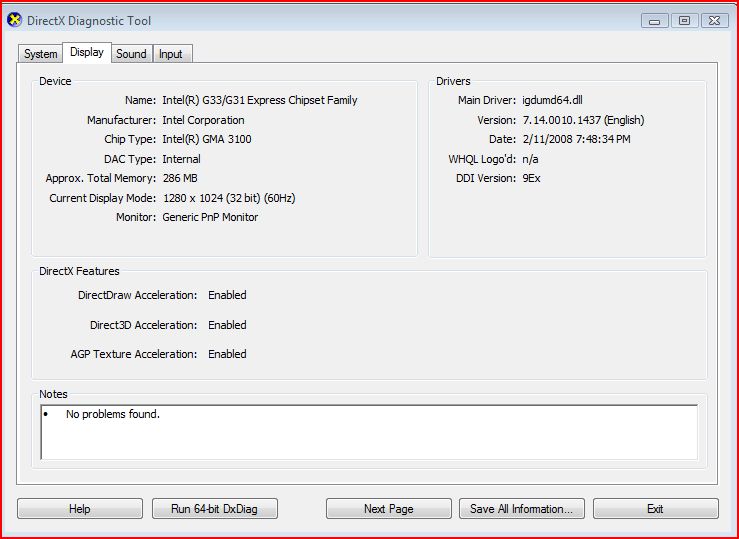This screenshot has width=739, height=539.
Task: Click monitor value 'Generic PnP Monitor'
Action: click(x=210, y=217)
